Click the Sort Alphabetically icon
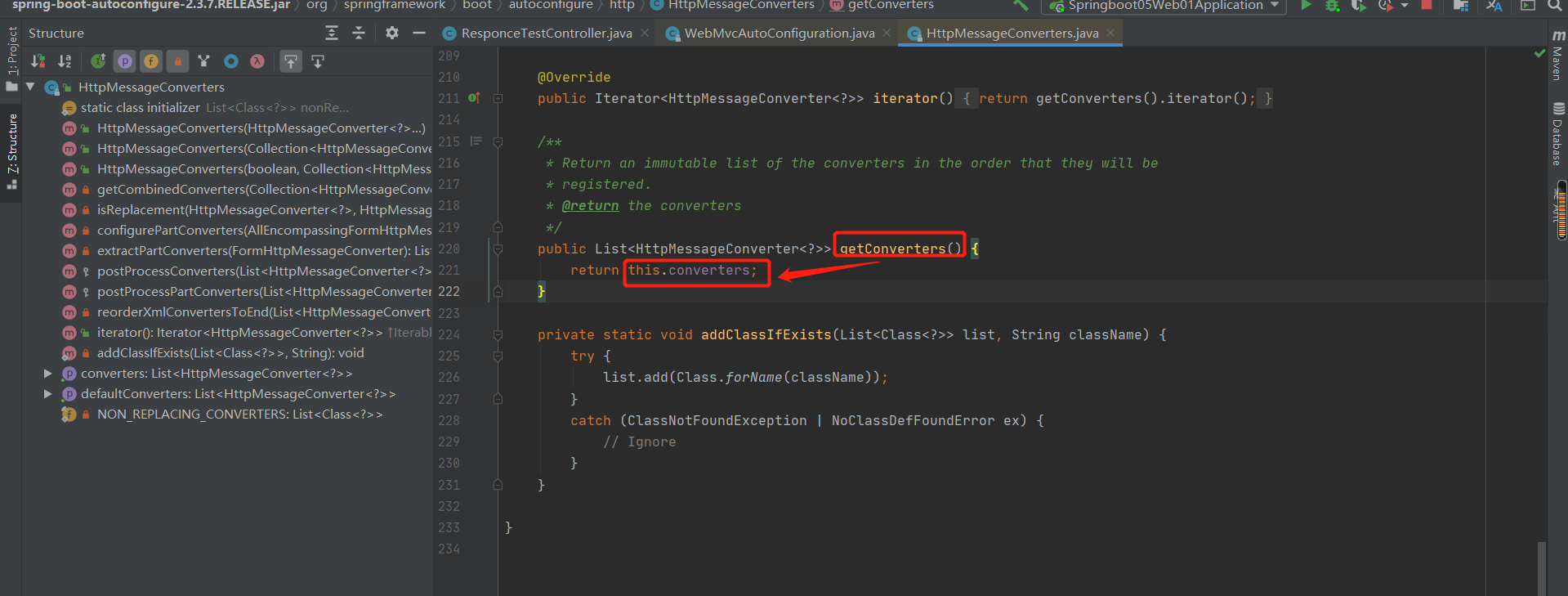Image resolution: width=1568 pixels, height=596 pixels. (65, 61)
